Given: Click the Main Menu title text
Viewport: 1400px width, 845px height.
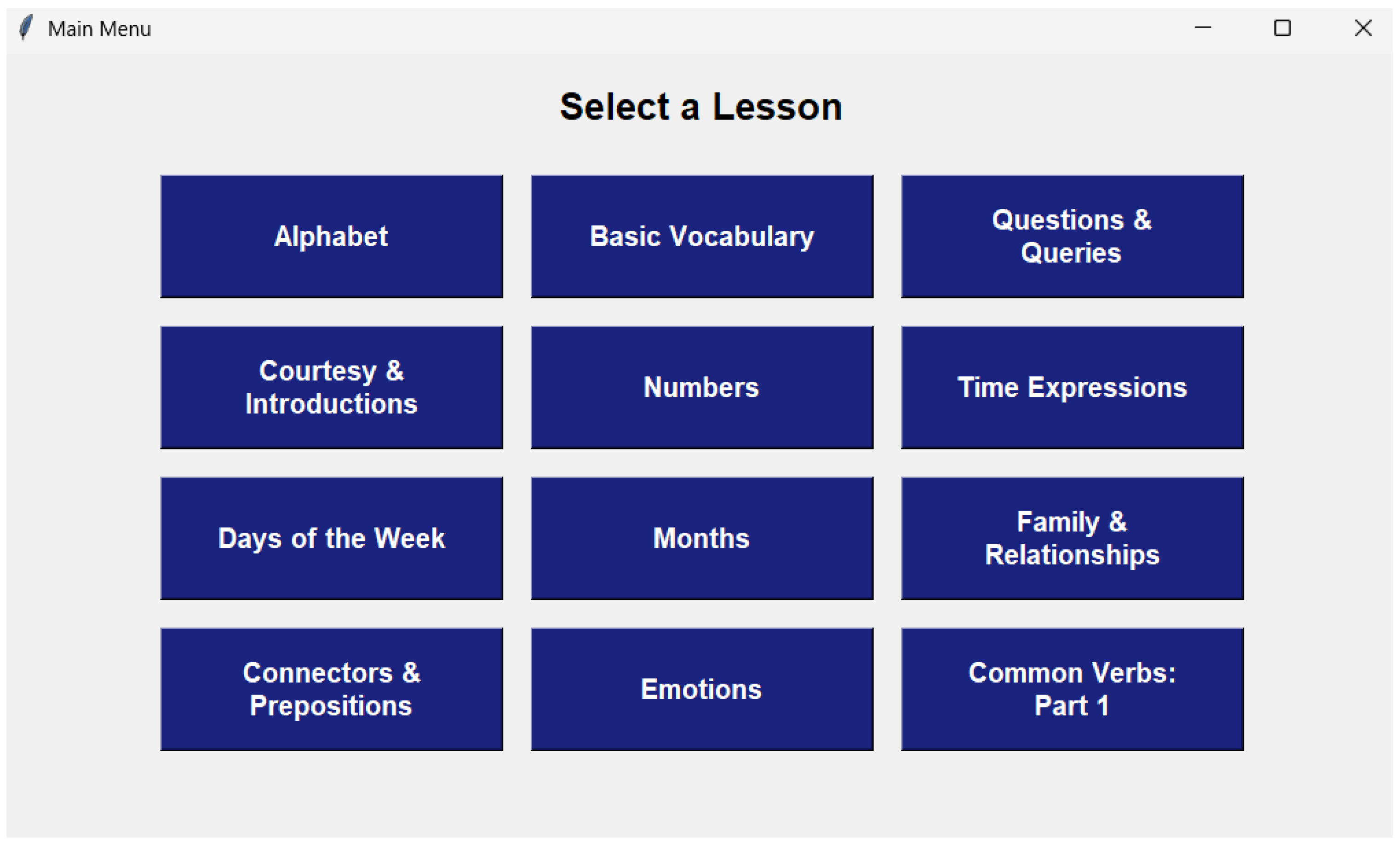Looking at the screenshot, I should tap(99, 29).
